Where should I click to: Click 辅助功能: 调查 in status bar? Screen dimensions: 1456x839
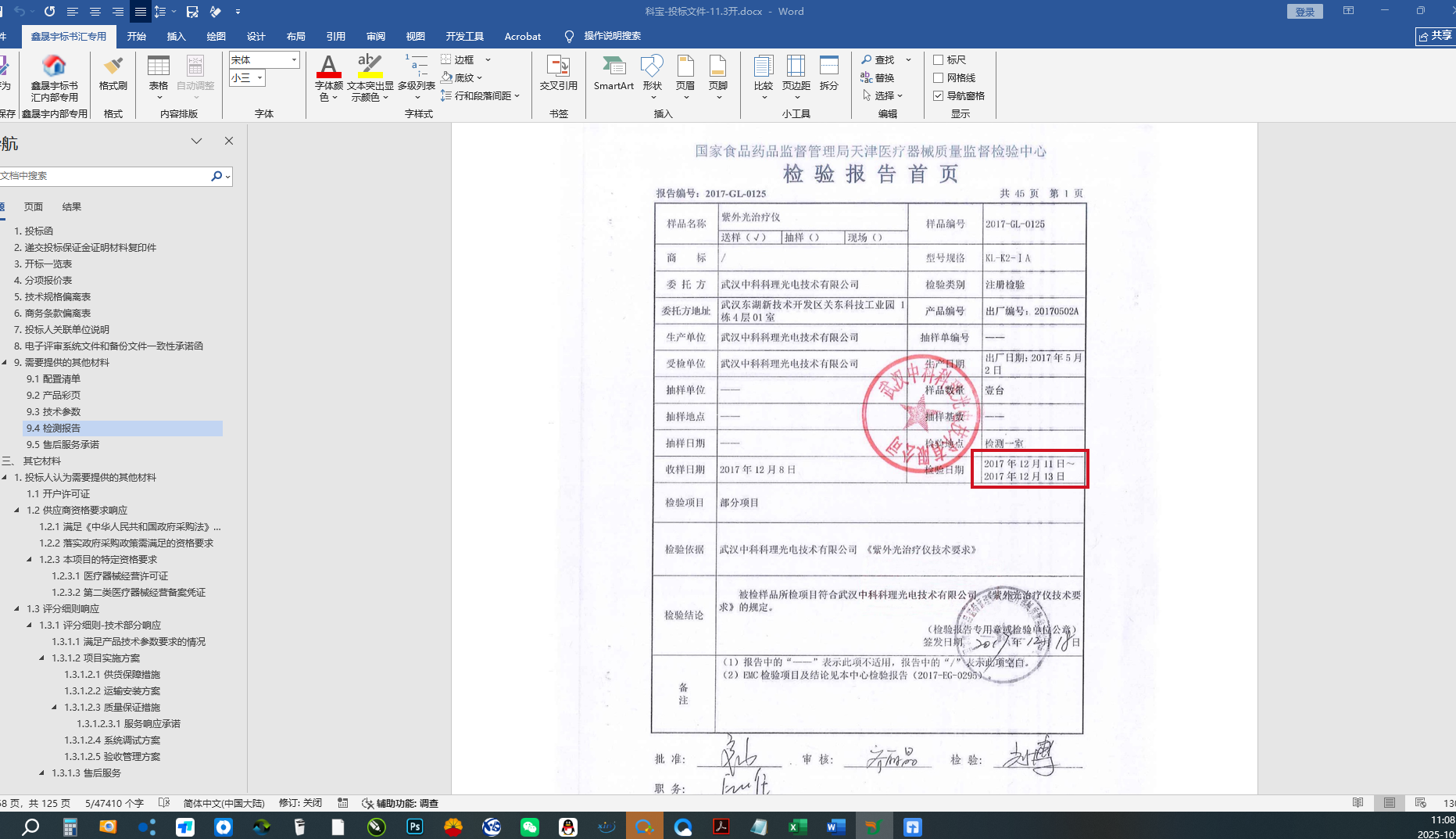click(399, 803)
